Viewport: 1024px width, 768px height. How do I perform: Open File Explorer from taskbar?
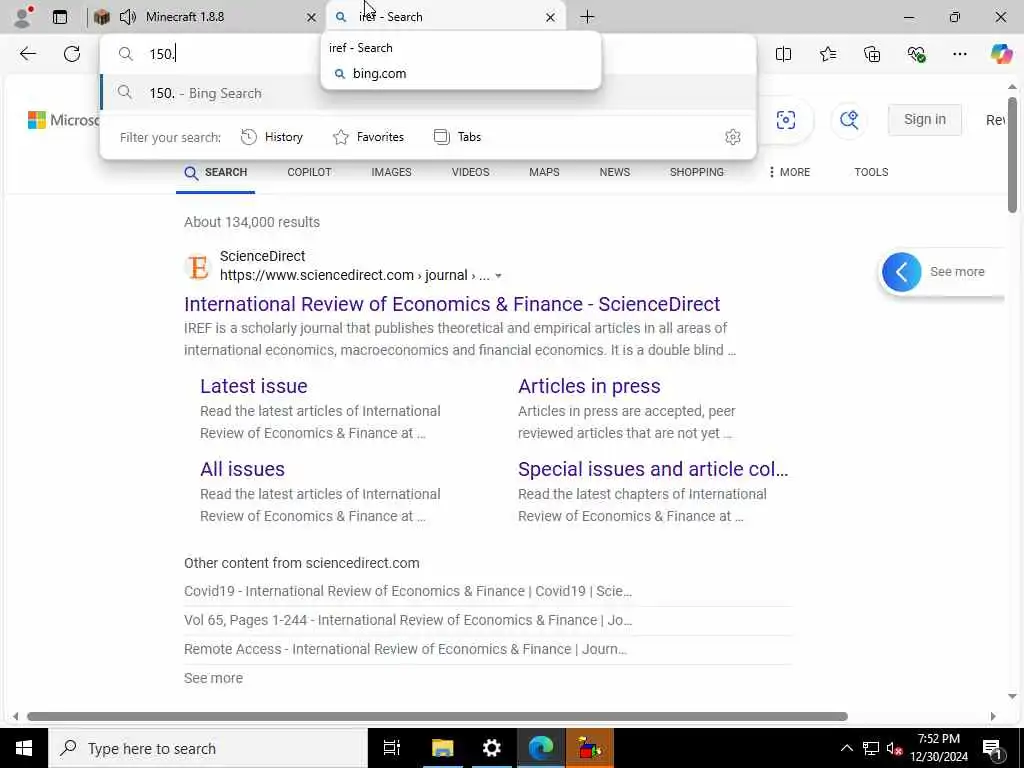coord(442,748)
